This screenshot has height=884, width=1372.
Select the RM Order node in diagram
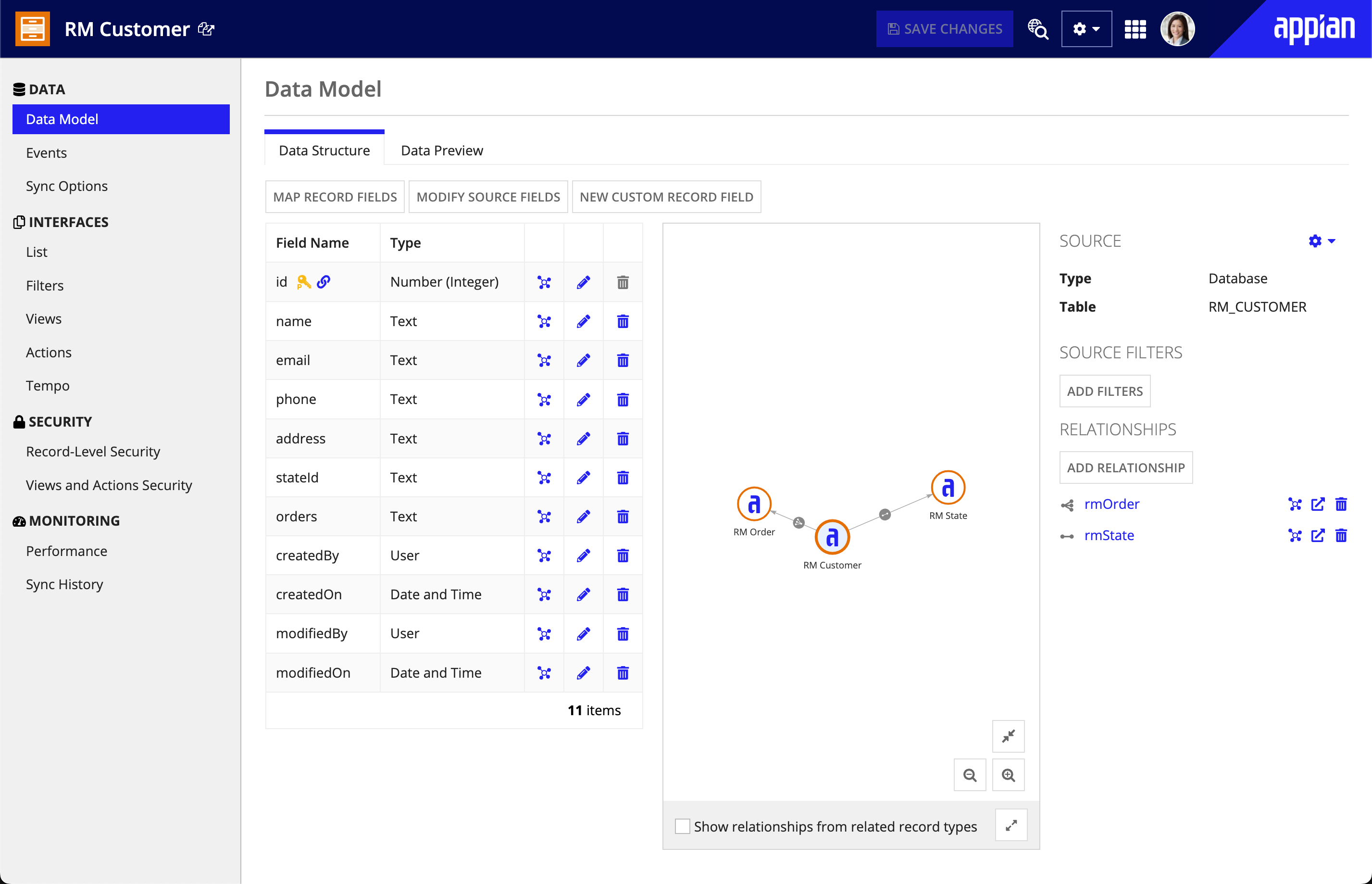[754, 504]
